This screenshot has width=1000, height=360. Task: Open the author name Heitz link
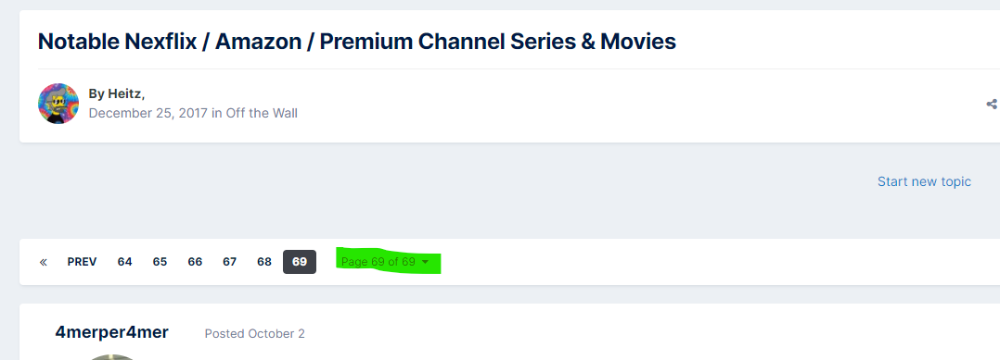[124, 94]
